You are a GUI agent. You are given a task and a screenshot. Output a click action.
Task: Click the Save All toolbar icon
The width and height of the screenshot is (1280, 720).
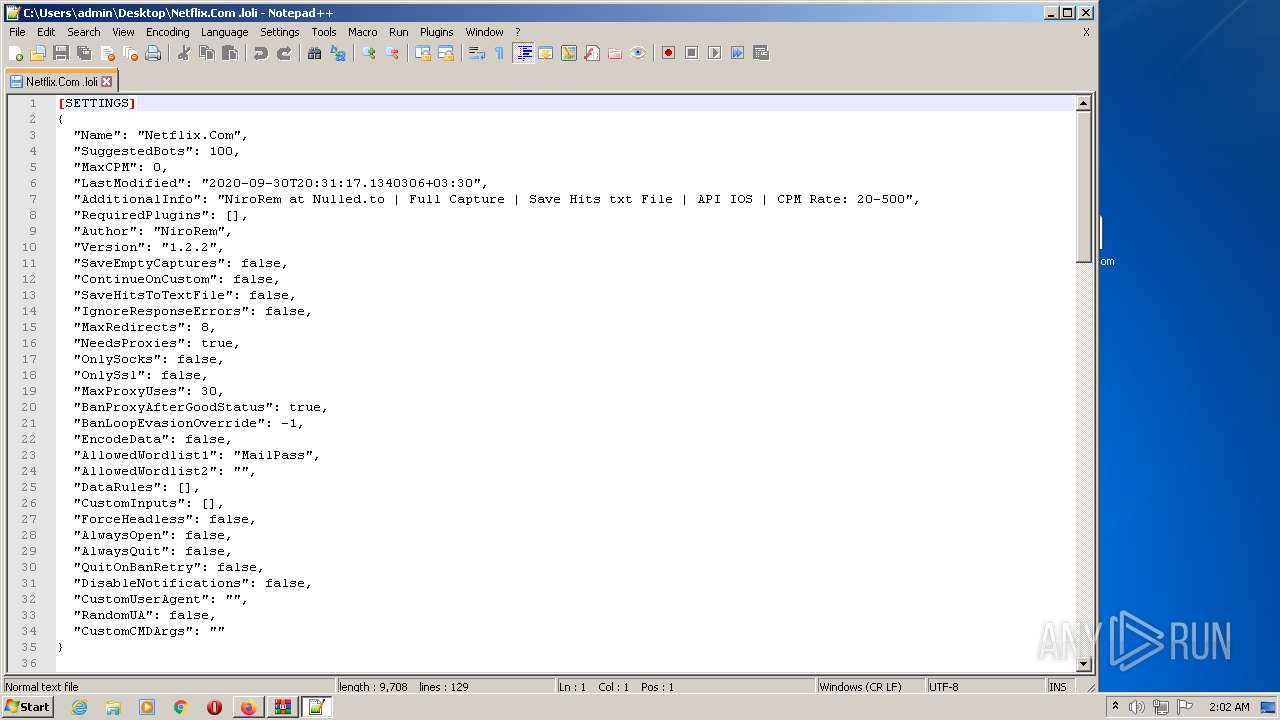pos(84,53)
